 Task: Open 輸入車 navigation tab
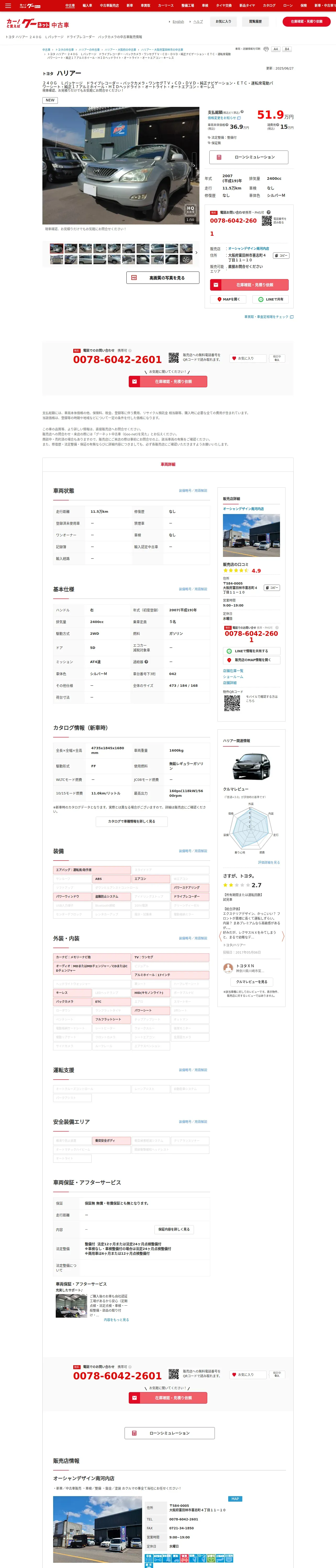point(87,5)
